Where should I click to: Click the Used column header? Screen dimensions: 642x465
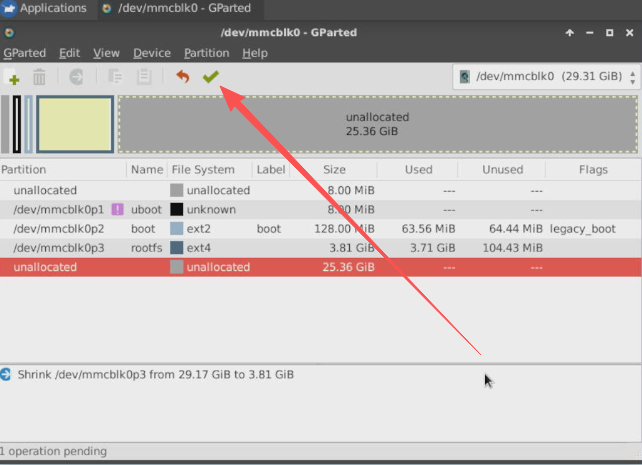(418, 169)
